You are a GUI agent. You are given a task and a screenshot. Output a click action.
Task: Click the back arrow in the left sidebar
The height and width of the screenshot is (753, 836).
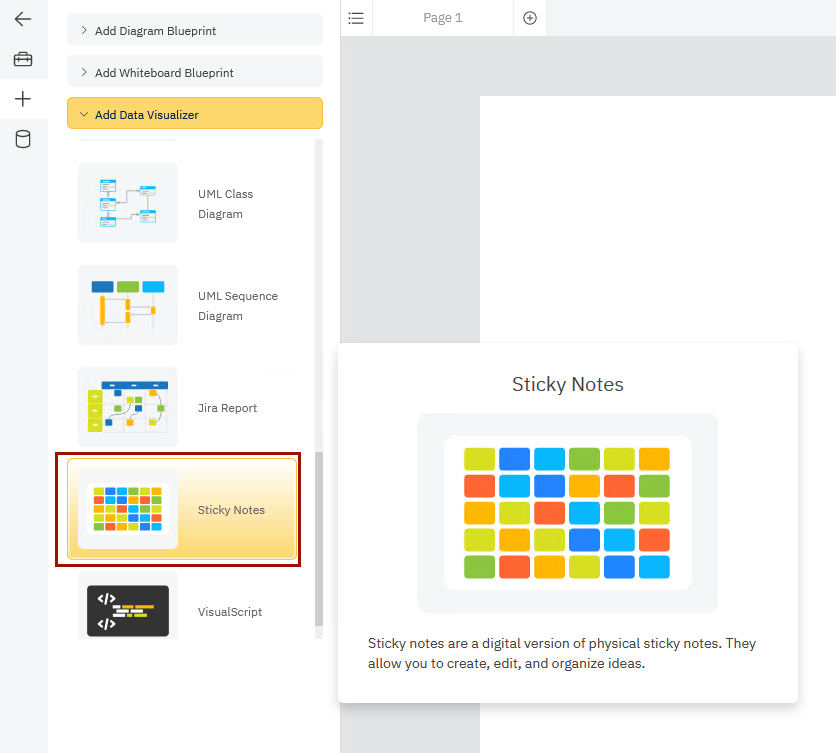pos(24,17)
